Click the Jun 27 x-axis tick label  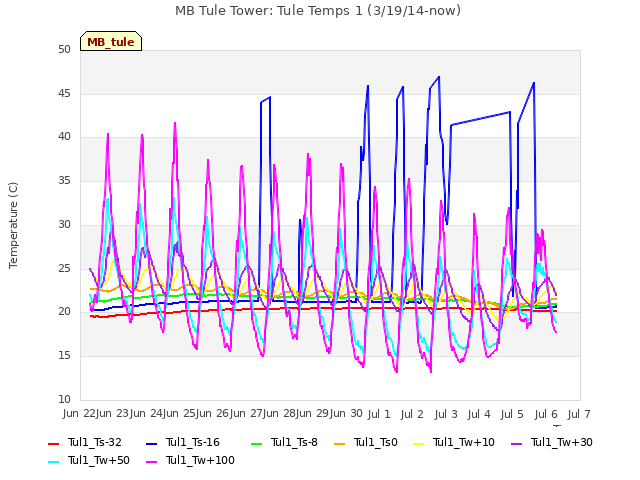tap(247, 414)
